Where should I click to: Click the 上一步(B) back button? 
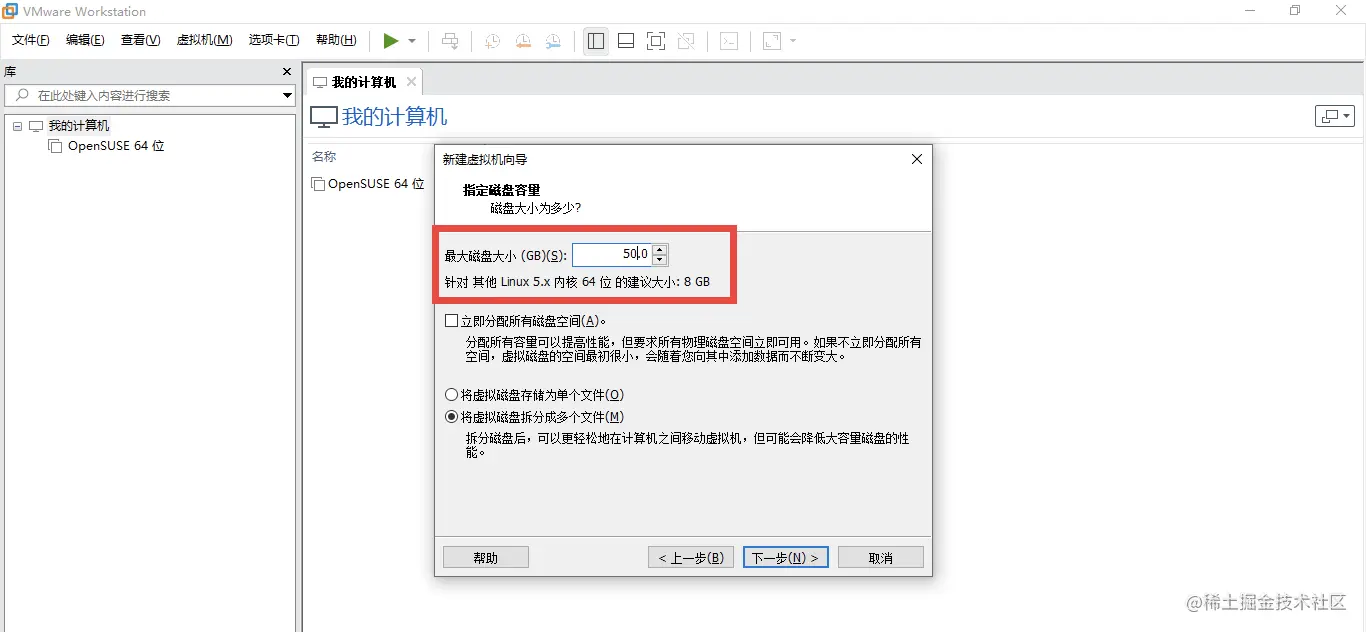click(x=691, y=557)
